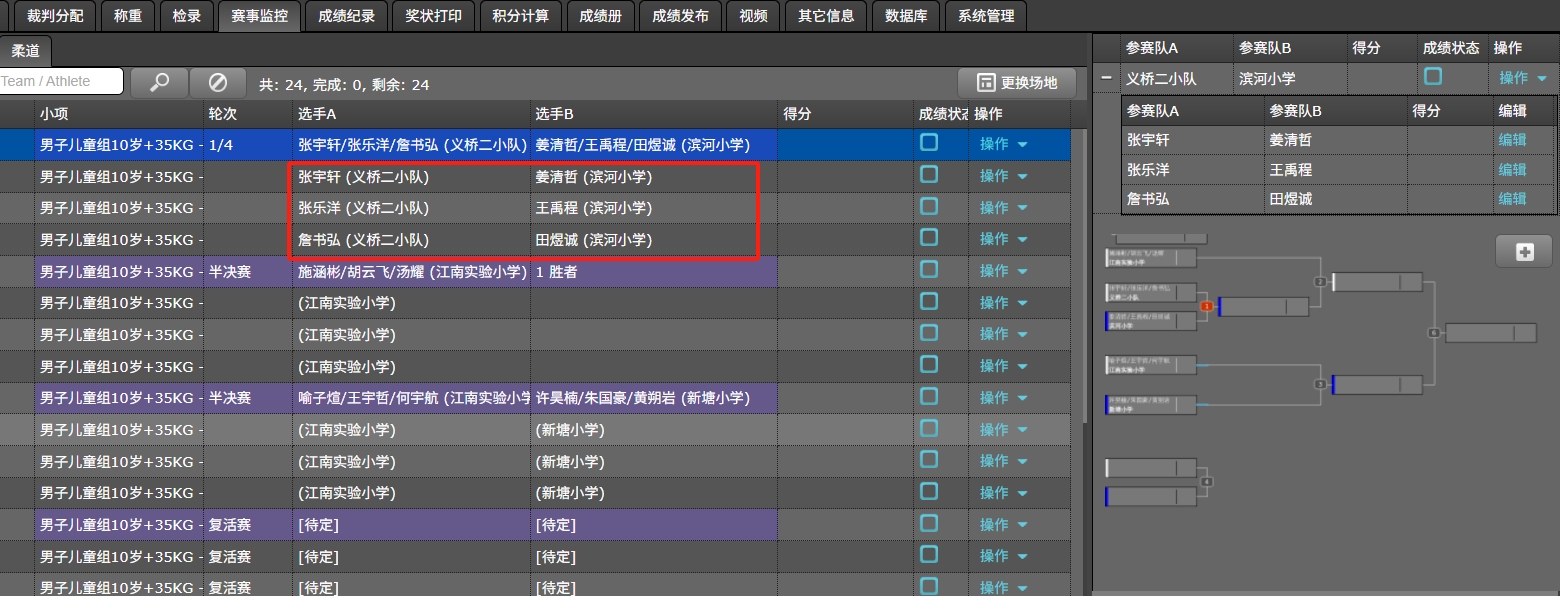This screenshot has width=1560, height=596.
Task: Collapse the 义桥二小队 row in right panel
Action: [x=1106, y=78]
